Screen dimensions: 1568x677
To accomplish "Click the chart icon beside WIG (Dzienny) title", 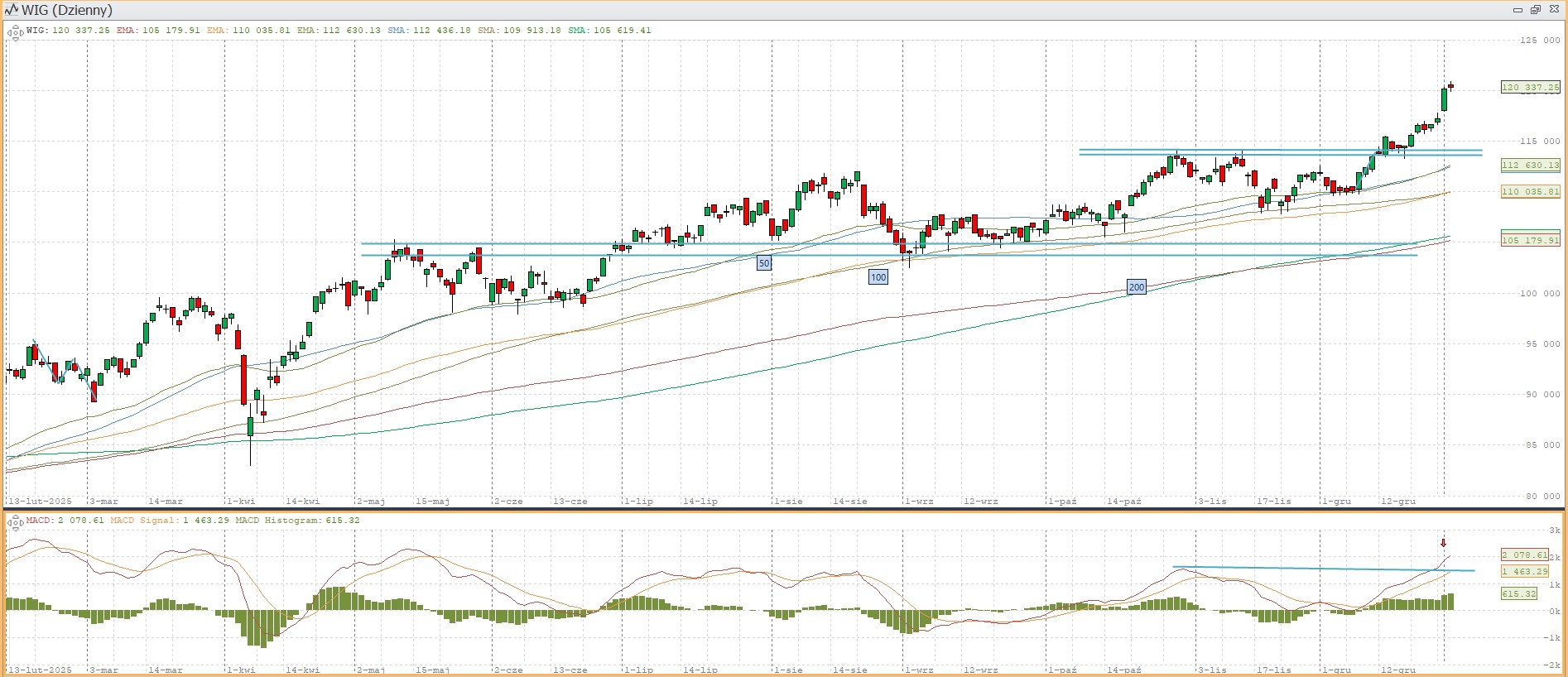I will pos(11,10).
